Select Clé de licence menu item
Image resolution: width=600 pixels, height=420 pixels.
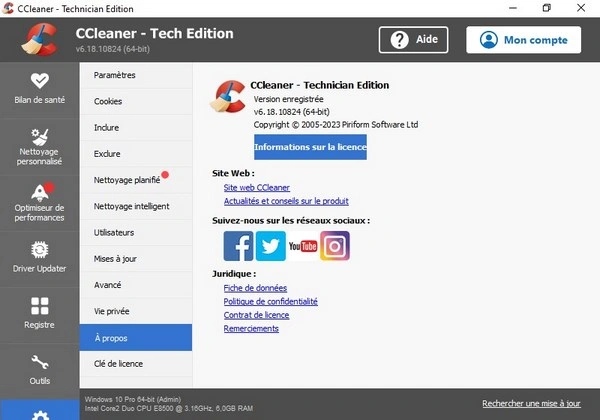pyautogui.click(x=118, y=364)
